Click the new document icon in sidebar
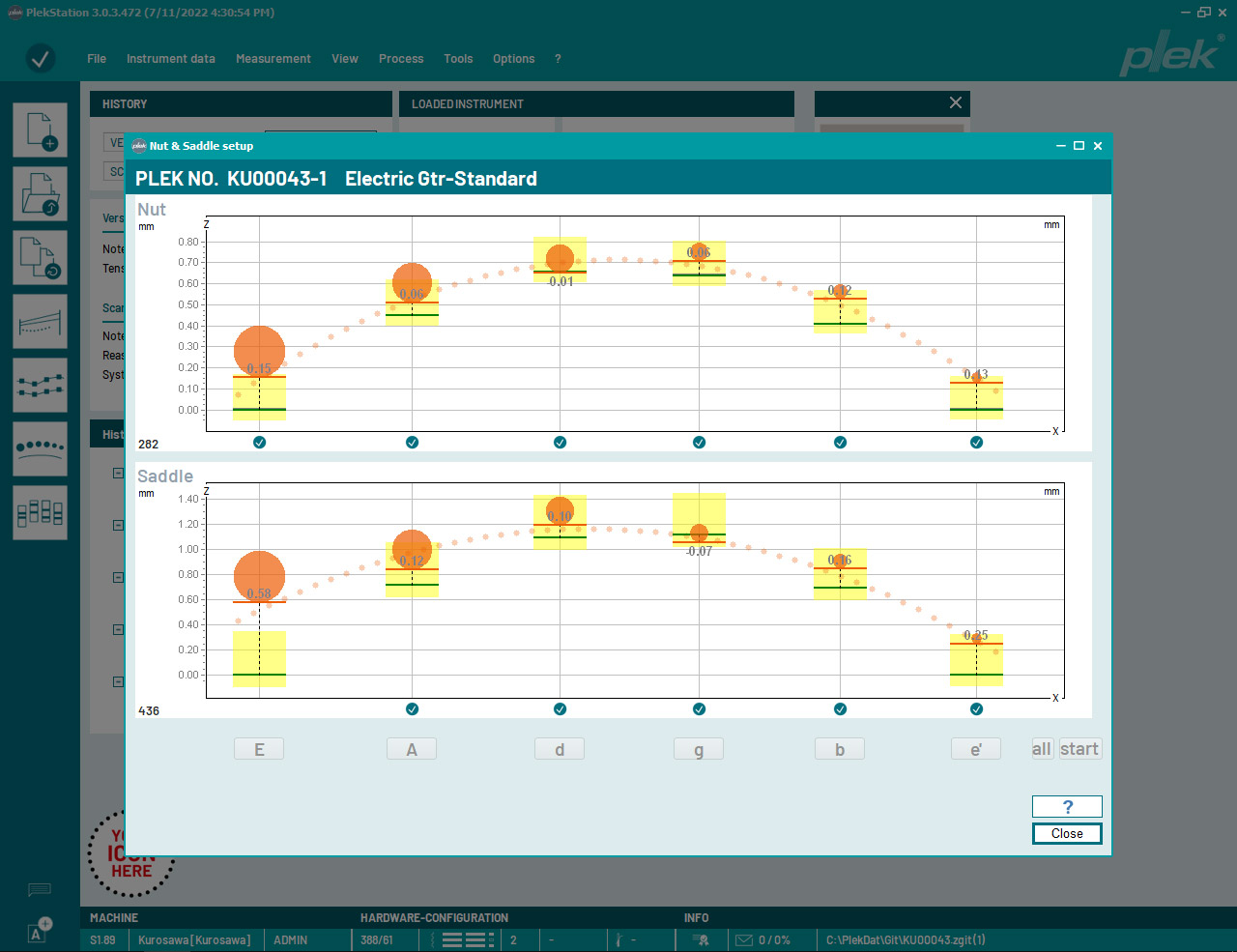Screen dimensions: 1237x952 pyautogui.click(x=40, y=130)
